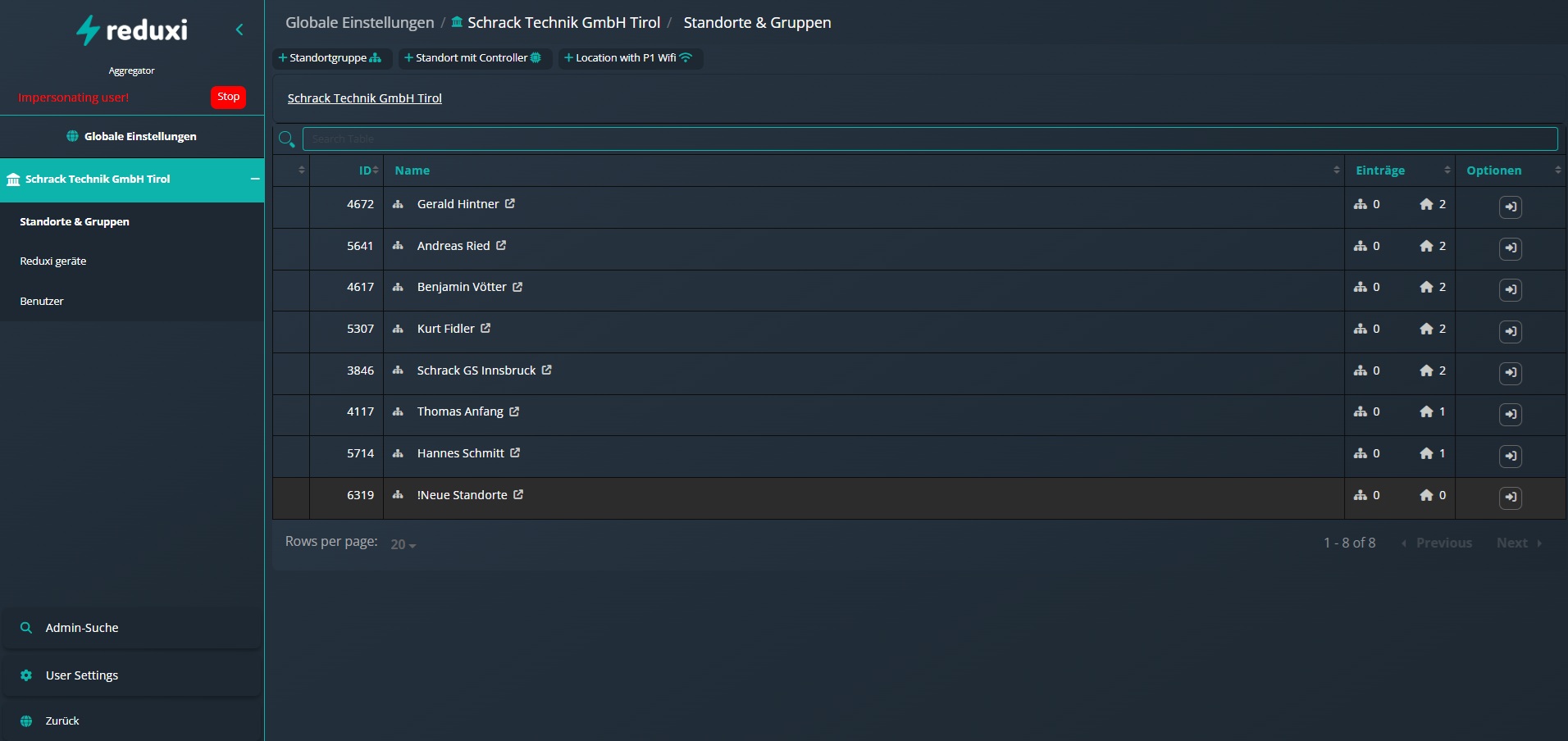Enter !Neue Standorte via login icon

pos(1511,498)
